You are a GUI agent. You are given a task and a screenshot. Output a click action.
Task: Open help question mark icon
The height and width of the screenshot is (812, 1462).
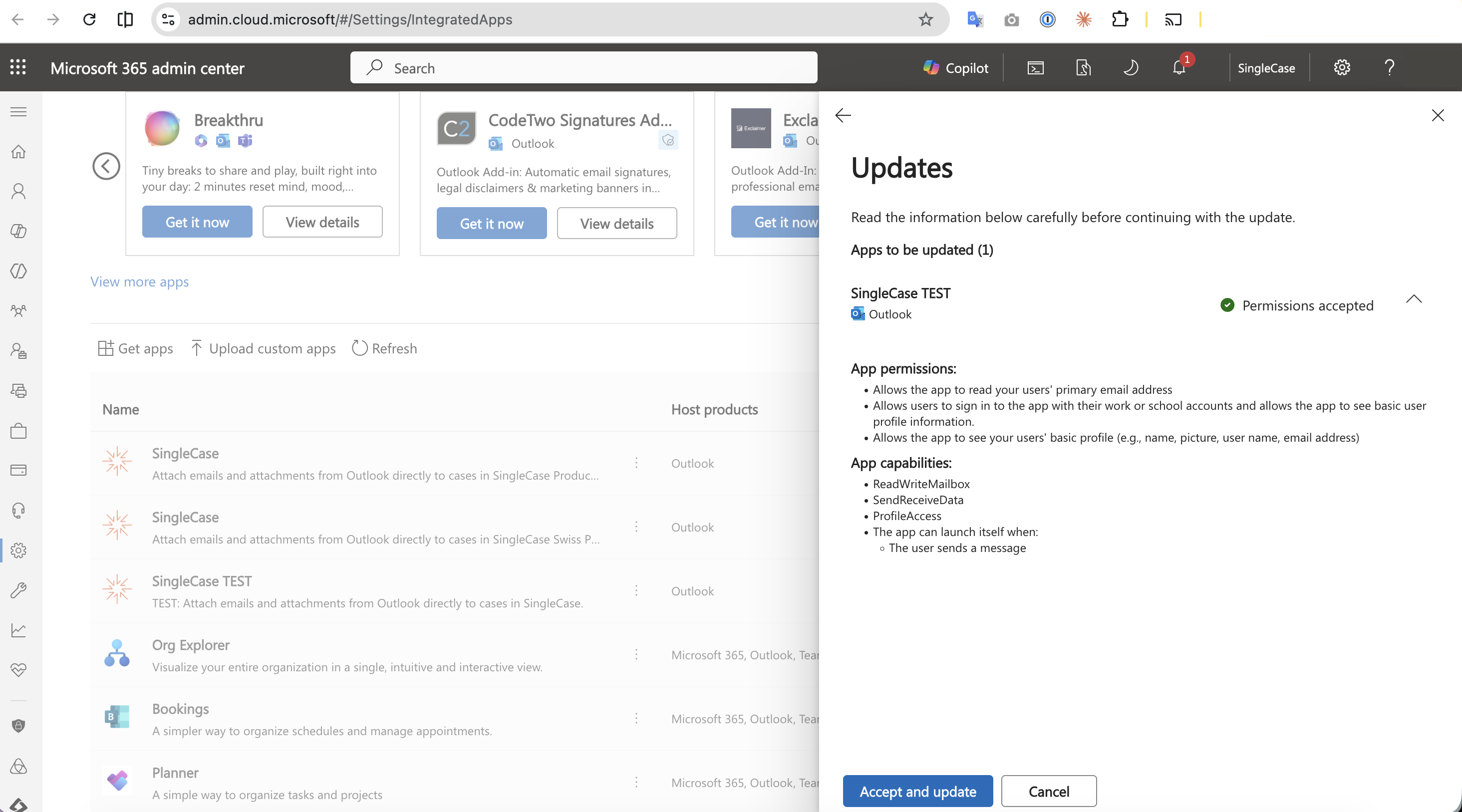click(x=1389, y=68)
